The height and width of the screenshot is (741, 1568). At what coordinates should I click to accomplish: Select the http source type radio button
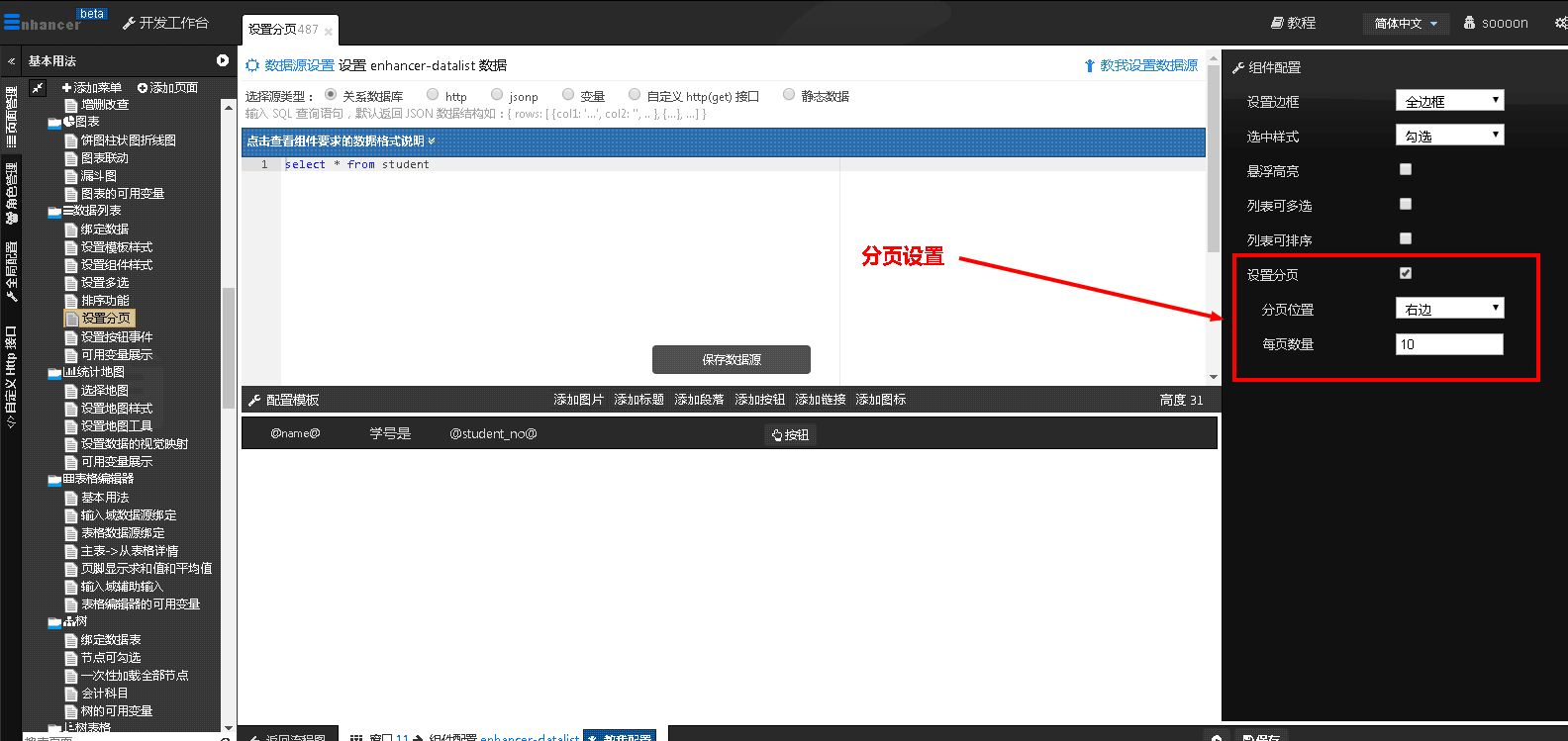click(433, 95)
